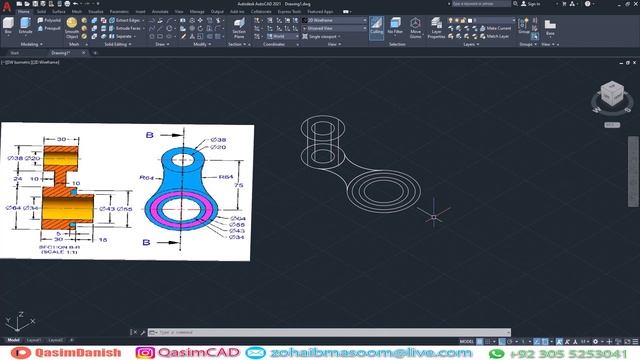
Task: Toggle object snap in status bar
Action: pyautogui.click(x=545, y=342)
